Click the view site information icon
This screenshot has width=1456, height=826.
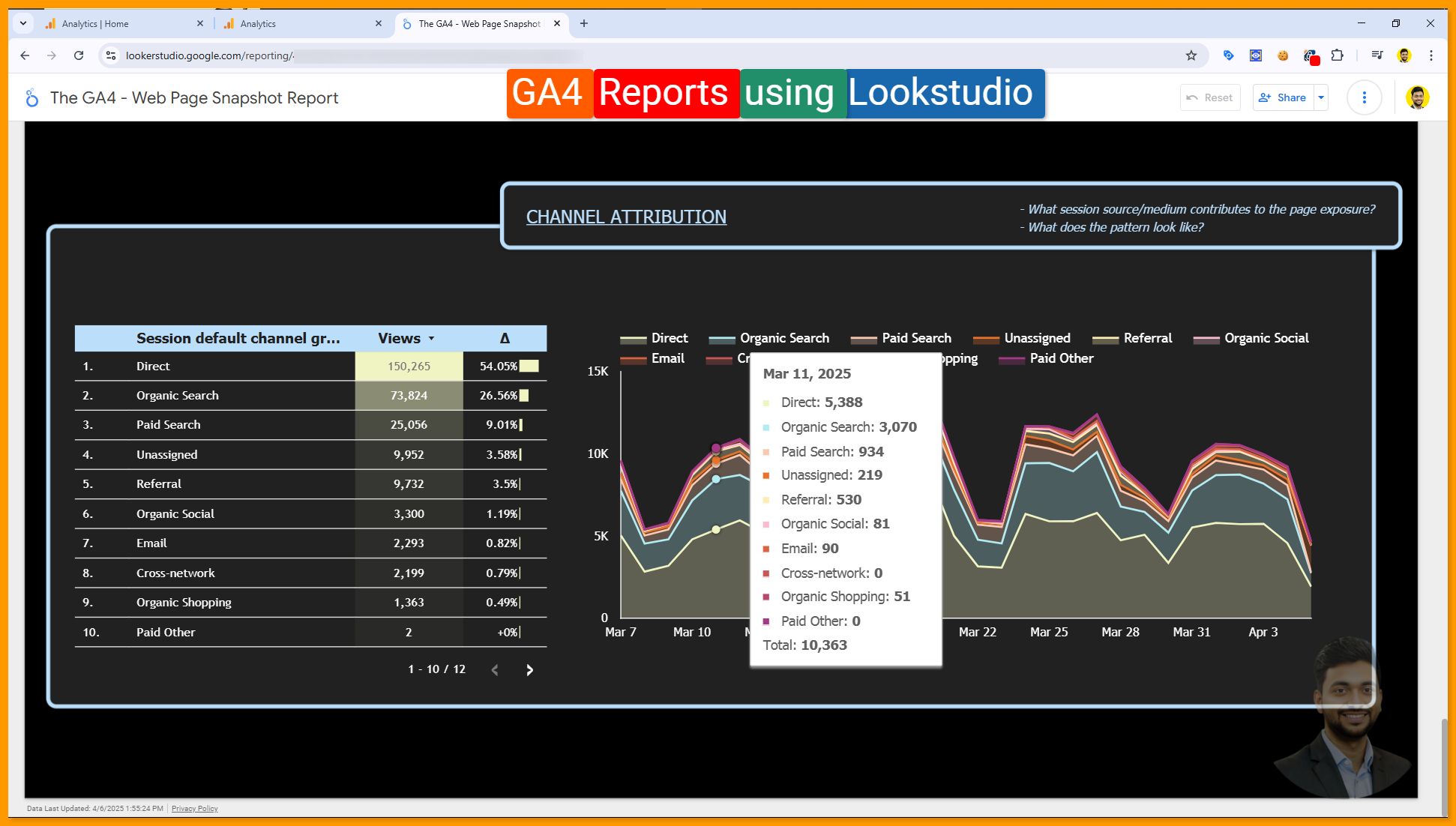(111, 55)
